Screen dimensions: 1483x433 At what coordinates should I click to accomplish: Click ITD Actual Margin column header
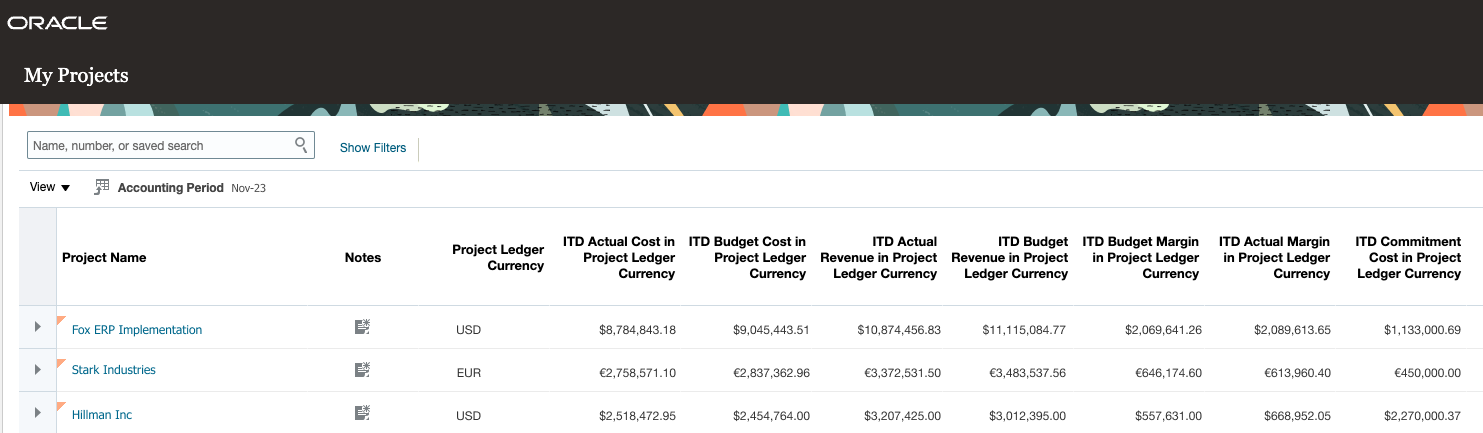click(x=1274, y=257)
